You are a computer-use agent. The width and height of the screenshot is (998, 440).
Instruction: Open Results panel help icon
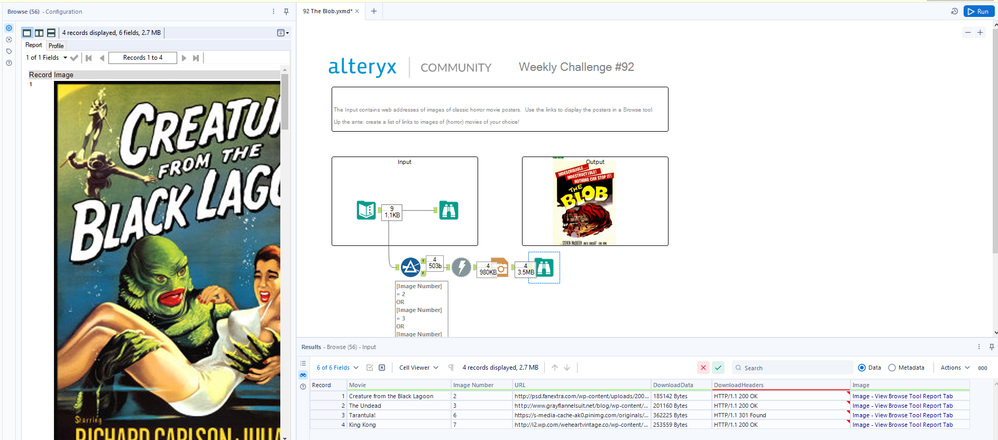[x=303, y=387]
